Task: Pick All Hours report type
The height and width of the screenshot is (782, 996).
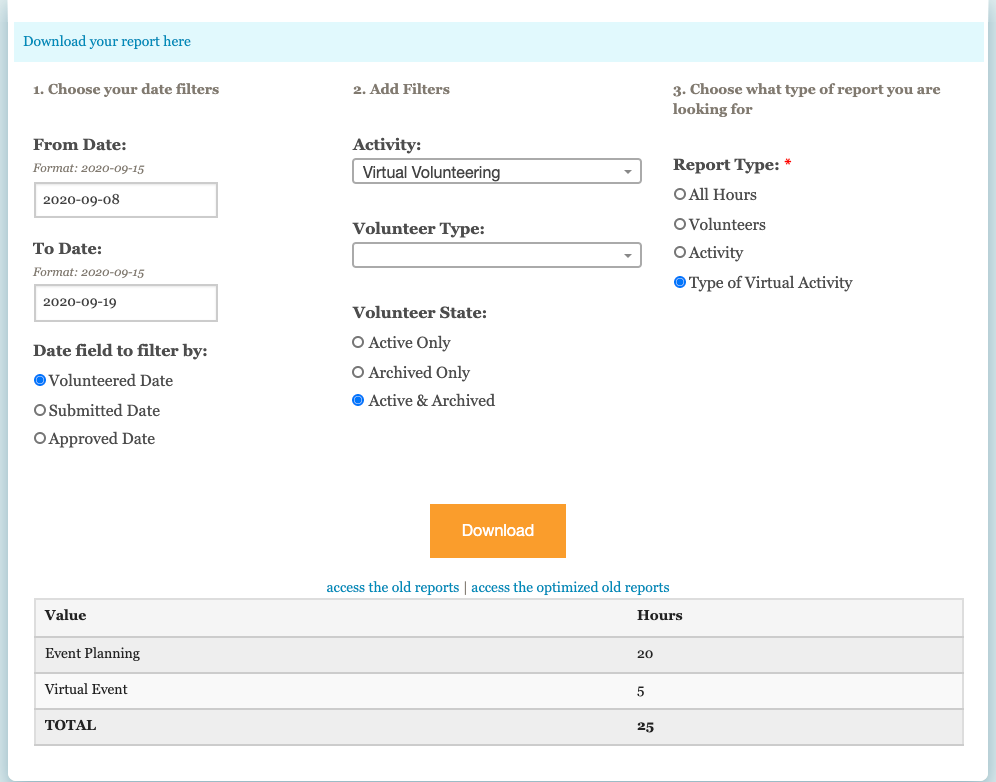Action: 680,194
